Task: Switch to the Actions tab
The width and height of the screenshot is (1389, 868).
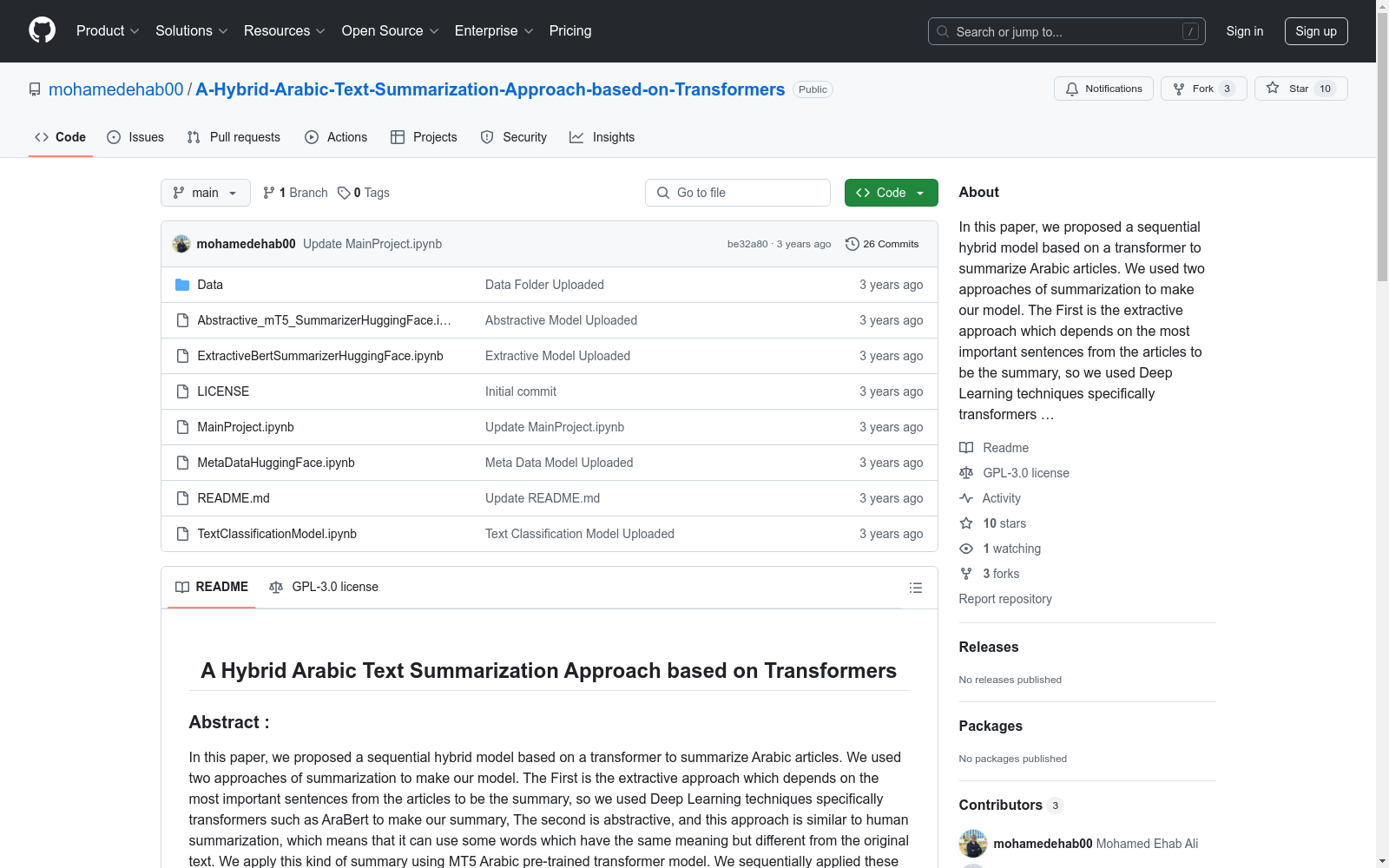Action: [336, 137]
